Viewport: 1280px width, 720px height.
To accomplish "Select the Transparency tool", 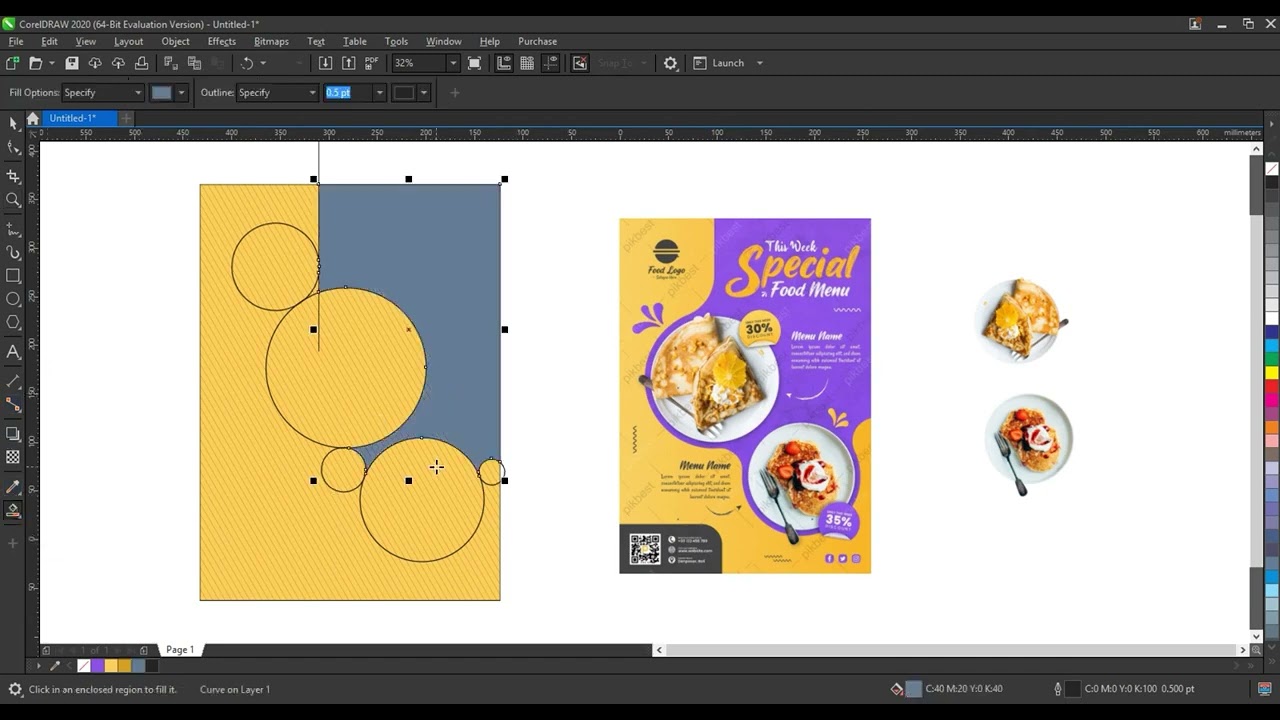I will 13,457.
